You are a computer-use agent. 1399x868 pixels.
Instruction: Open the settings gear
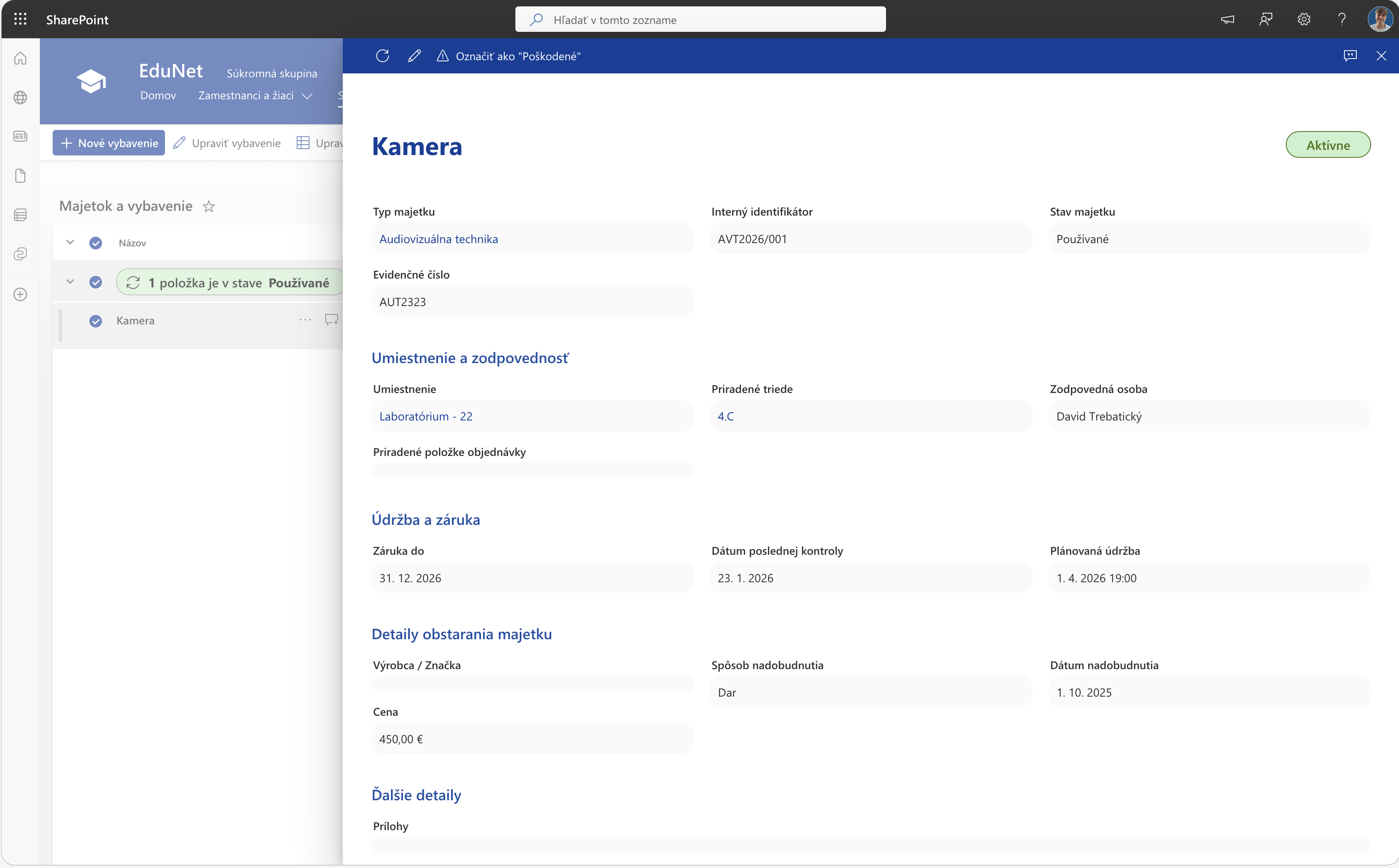[1304, 20]
